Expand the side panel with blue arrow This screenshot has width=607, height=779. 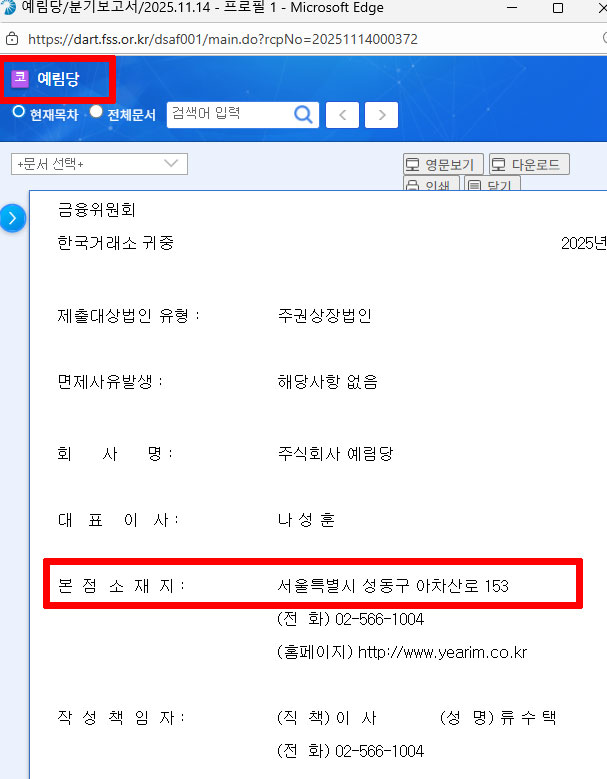click(x=12, y=218)
